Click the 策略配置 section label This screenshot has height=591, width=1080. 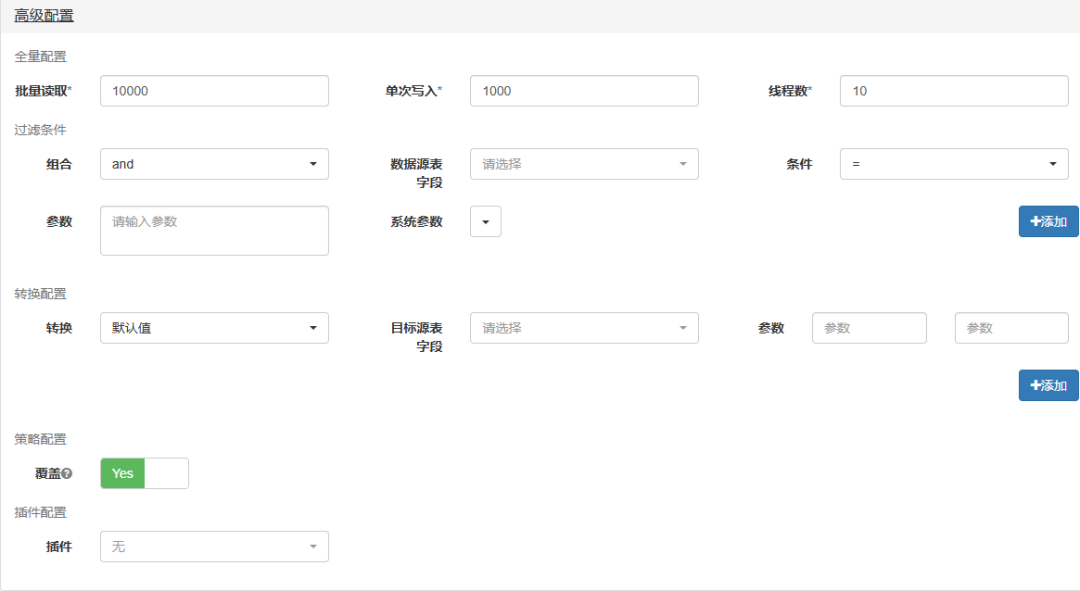click(x=41, y=439)
